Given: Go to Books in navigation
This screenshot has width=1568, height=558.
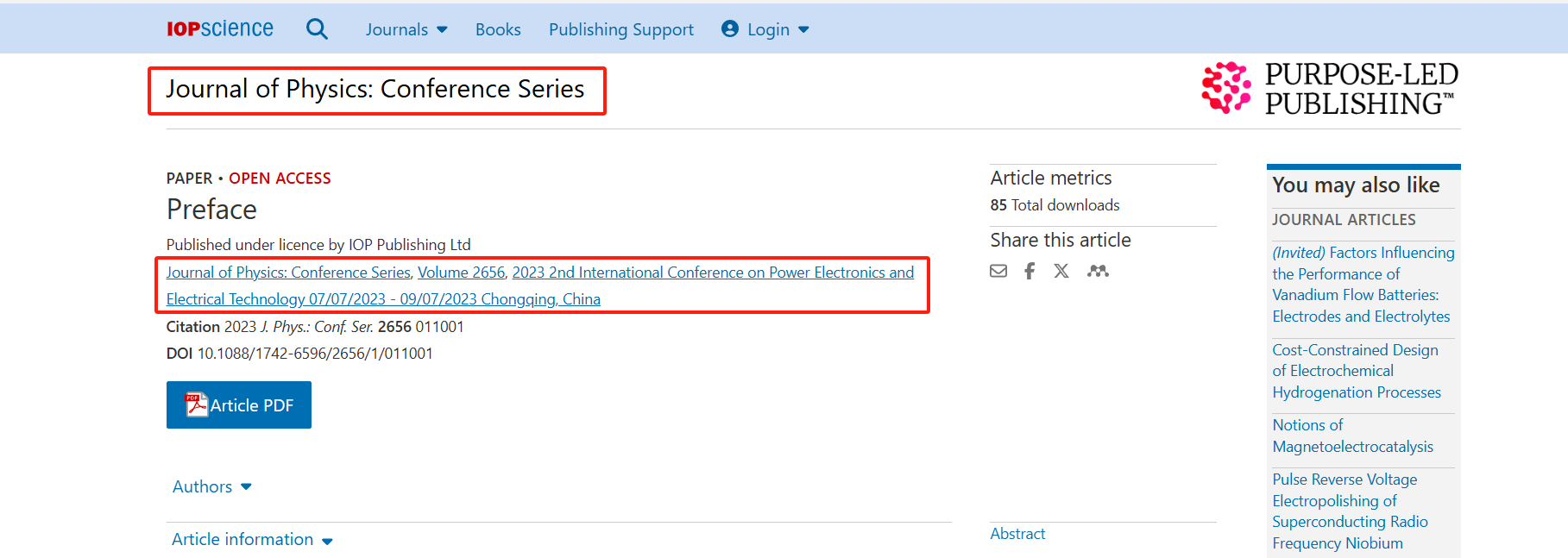Looking at the screenshot, I should [498, 29].
